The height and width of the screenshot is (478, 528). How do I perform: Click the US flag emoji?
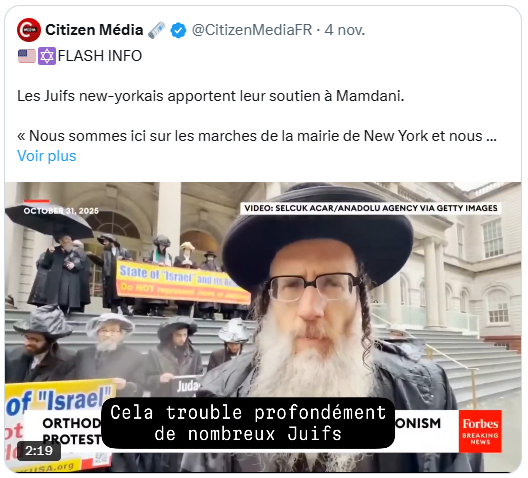click(27, 56)
